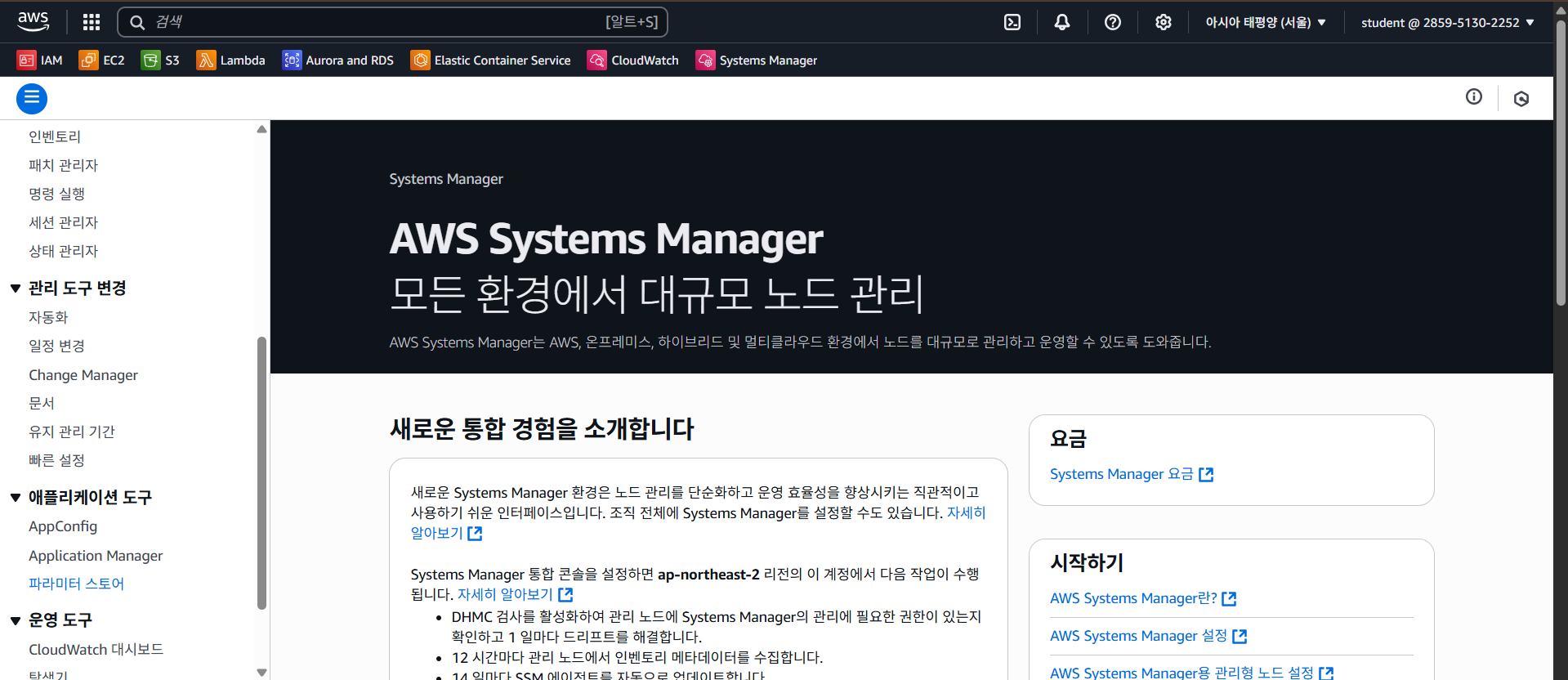Open 유지 관리 기간 in the sidebar
The image size is (1568, 680).
pyautogui.click(x=72, y=432)
